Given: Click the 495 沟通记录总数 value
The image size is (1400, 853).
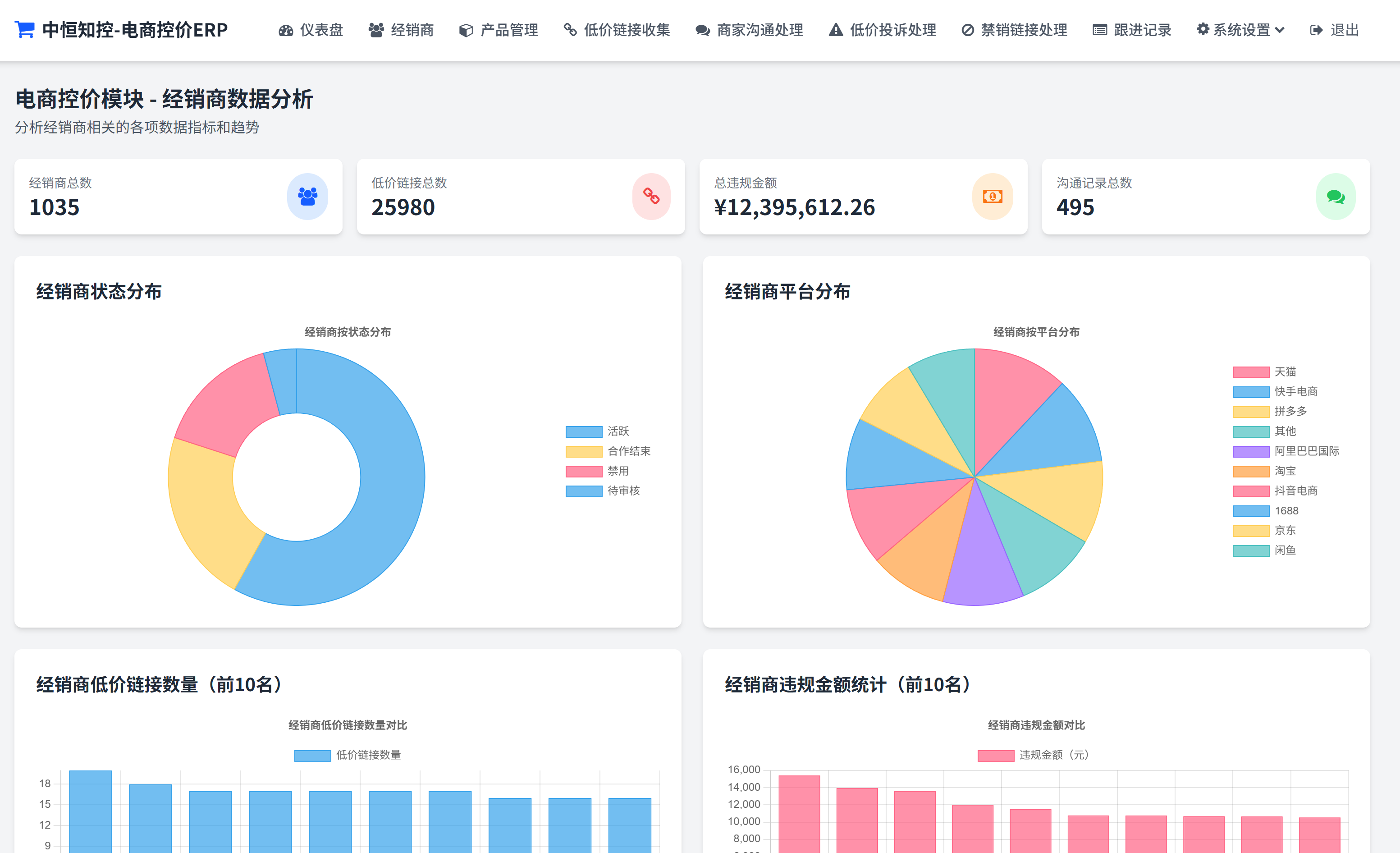Looking at the screenshot, I should 1075,207.
